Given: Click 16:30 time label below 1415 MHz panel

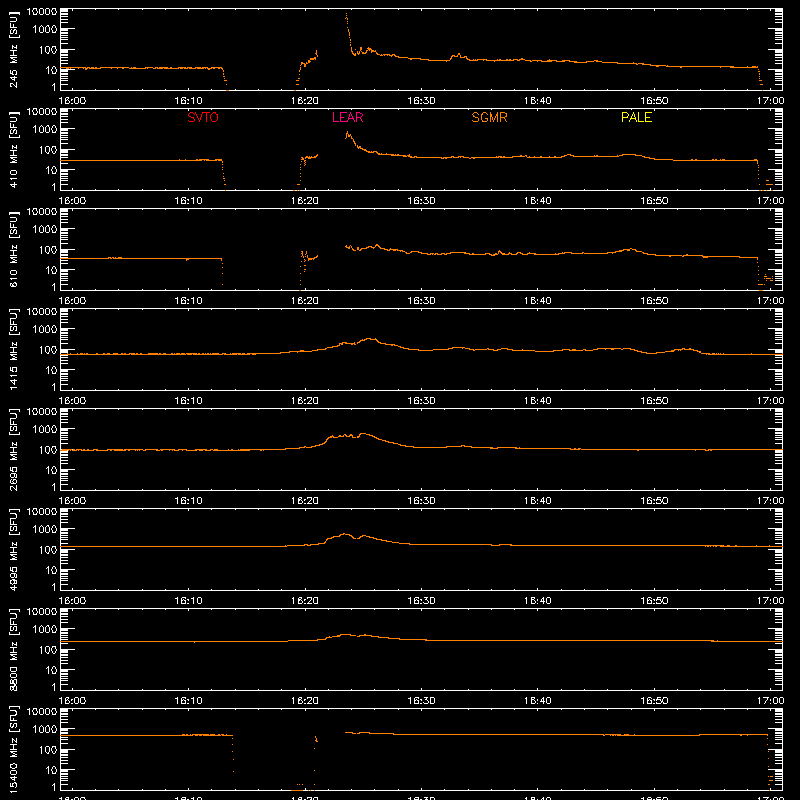Looking at the screenshot, I should (421, 401).
